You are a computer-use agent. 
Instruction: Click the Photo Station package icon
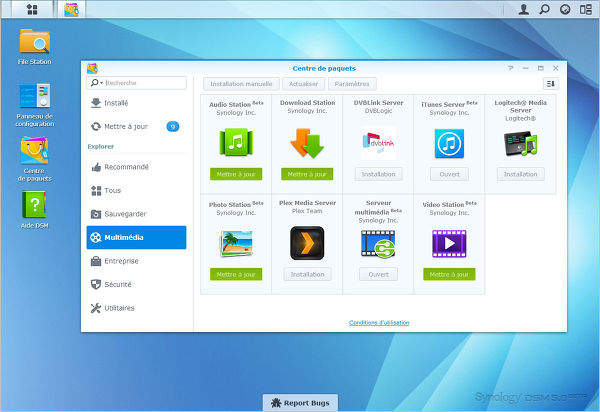point(236,243)
